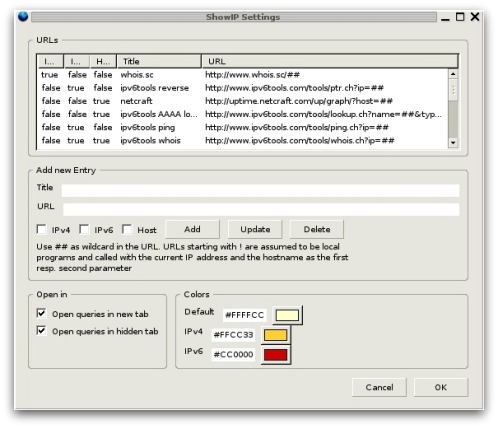Viewport: 498px width, 428px height.
Task: Select the ipv6tools ping row
Action: (243, 127)
